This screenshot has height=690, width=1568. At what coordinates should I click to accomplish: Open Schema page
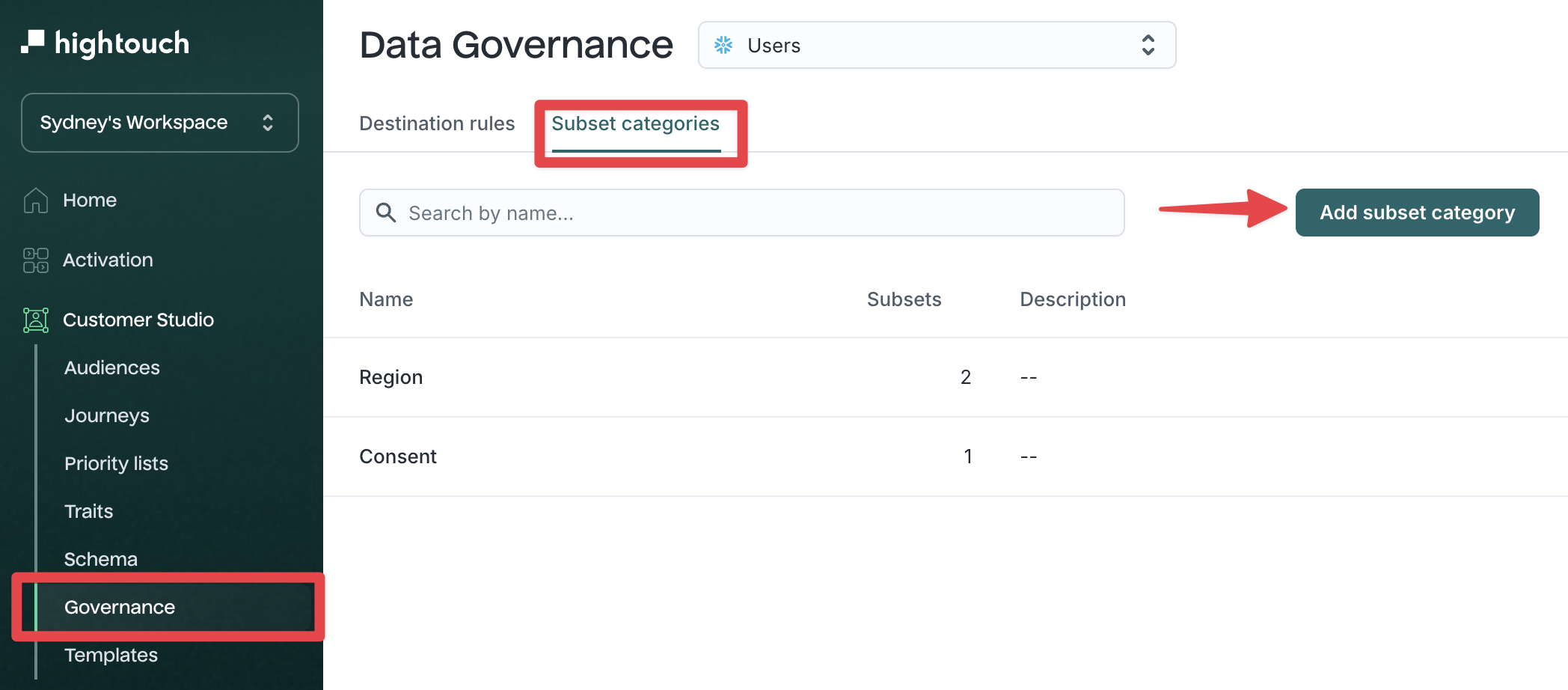(101, 559)
